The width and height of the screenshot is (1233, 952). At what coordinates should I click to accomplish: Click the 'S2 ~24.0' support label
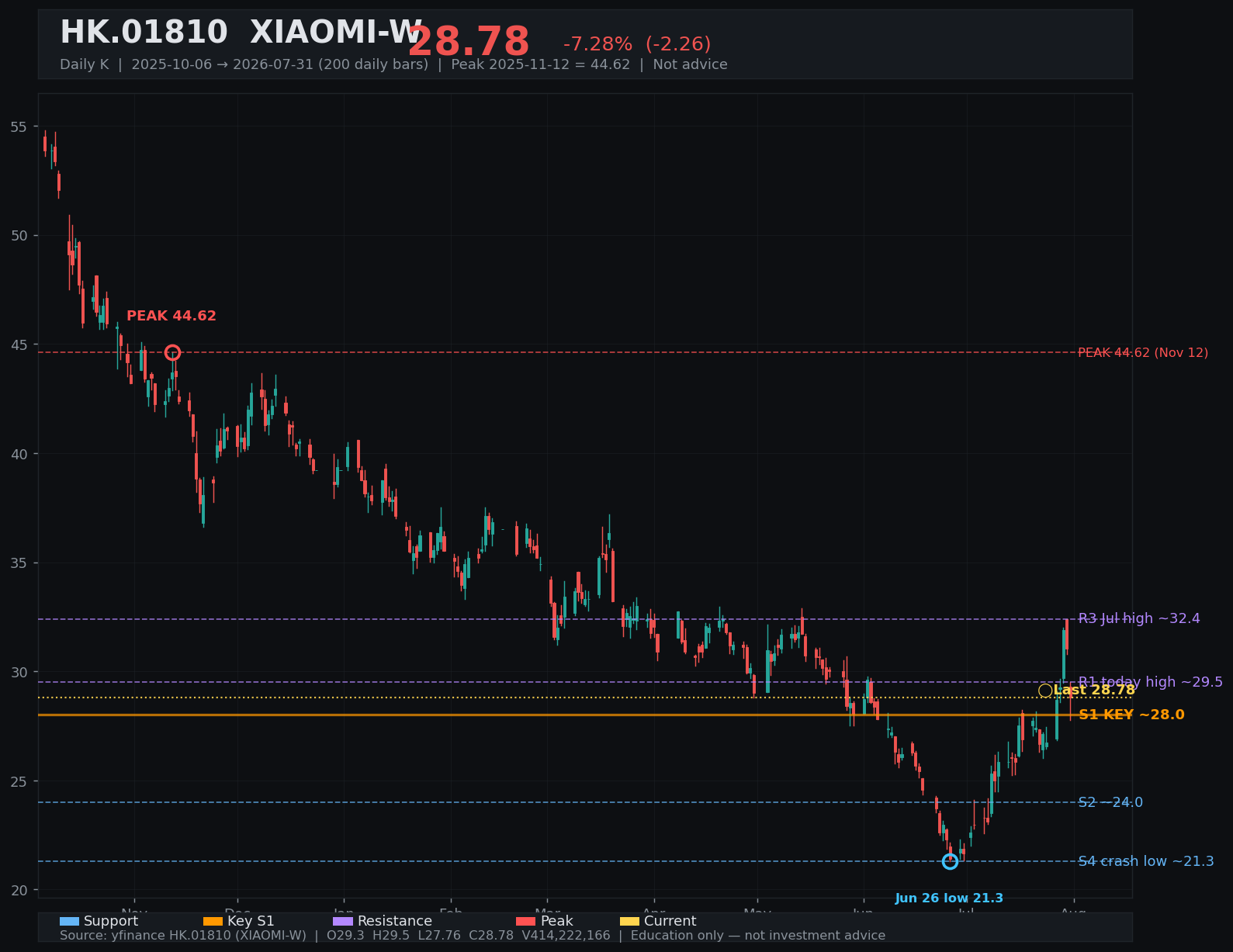pyautogui.click(x=1110, y=802)
